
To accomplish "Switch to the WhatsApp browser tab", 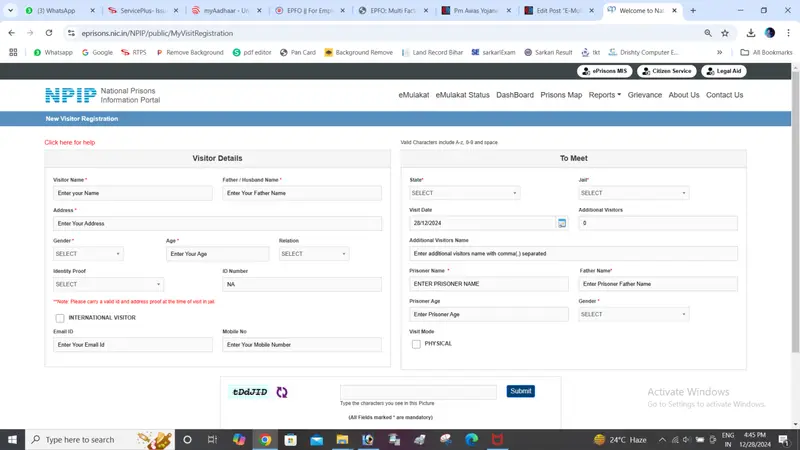I will (60, 10).
